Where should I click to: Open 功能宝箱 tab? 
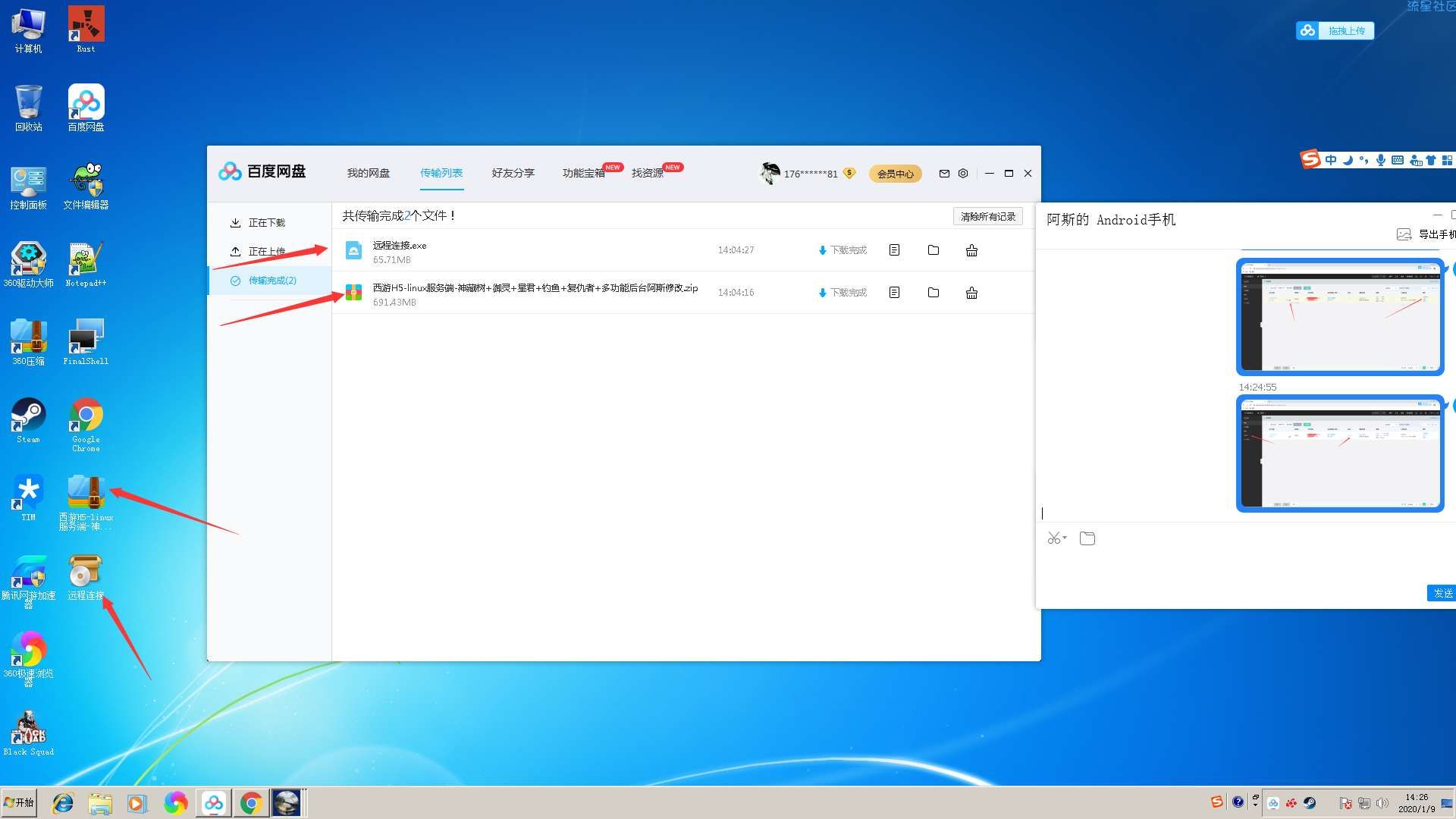[584, 173]
